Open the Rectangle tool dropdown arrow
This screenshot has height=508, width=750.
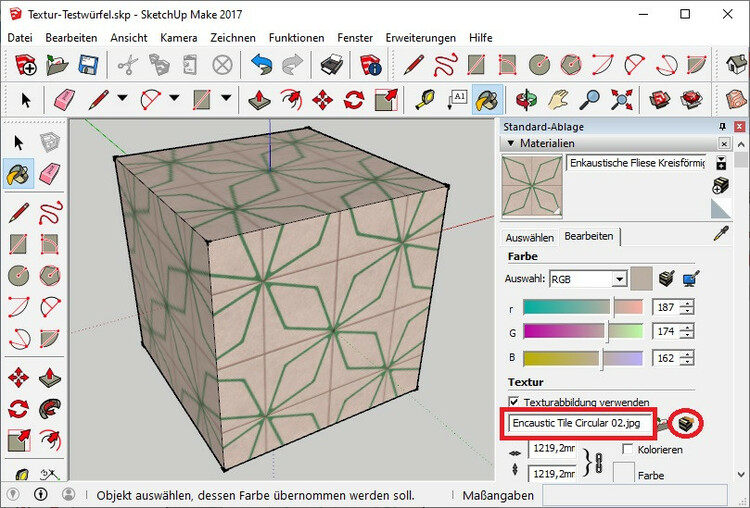(x=226, y=99)
